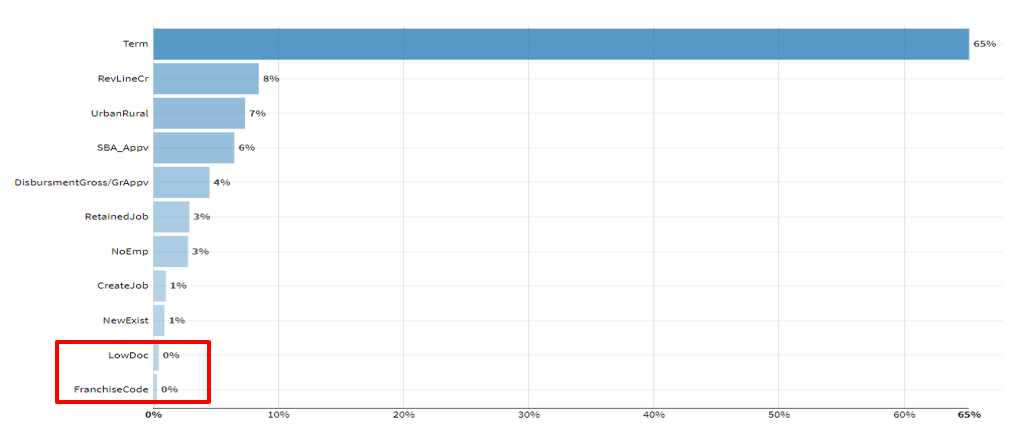The width and height of the screenshot is (1026, 444).
Task: Click the 50% x-axis tick label
Action: [779, 415]
